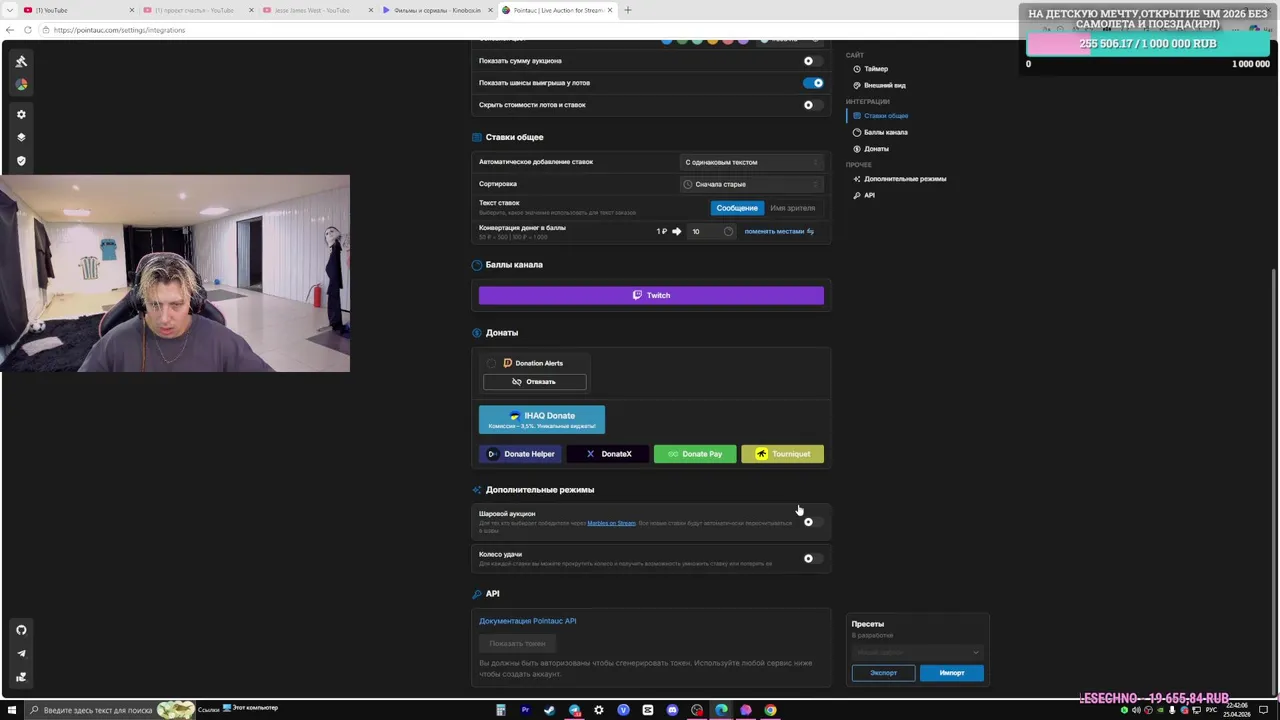Image resolution: width=1280 pixels, height=720 pixels.
Task: Open the presets dropdown under Пресеты
Action: click(x=918, y=652)
